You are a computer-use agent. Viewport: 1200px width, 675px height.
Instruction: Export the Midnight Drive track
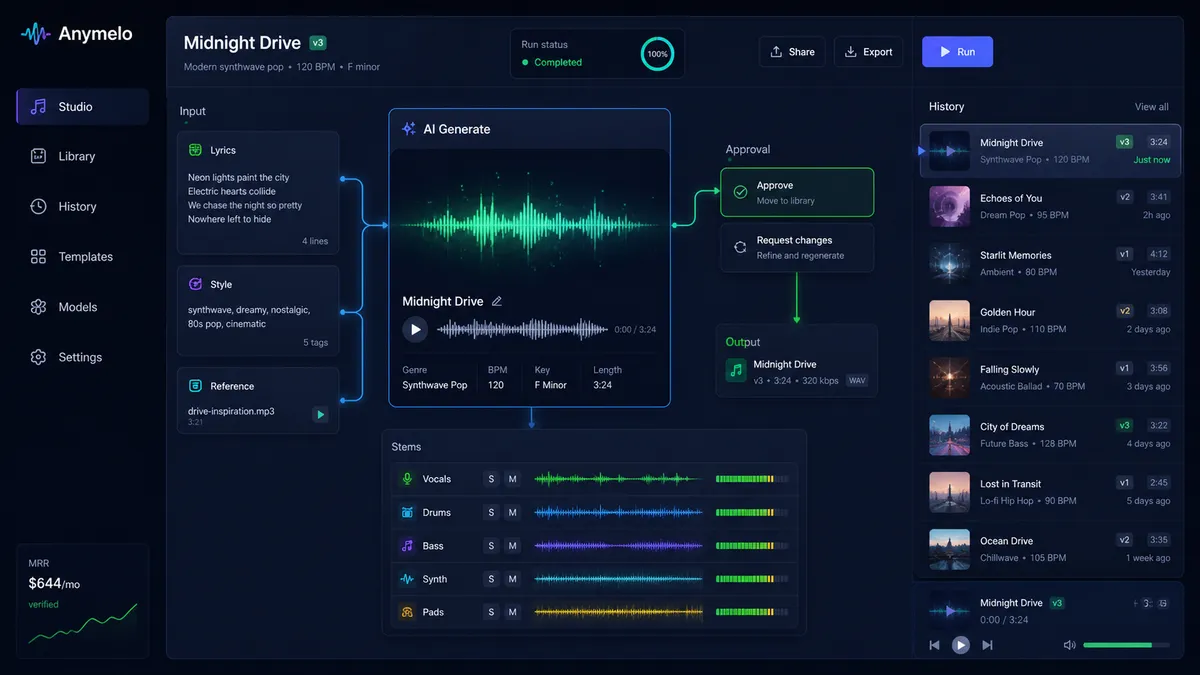point(868,52)
